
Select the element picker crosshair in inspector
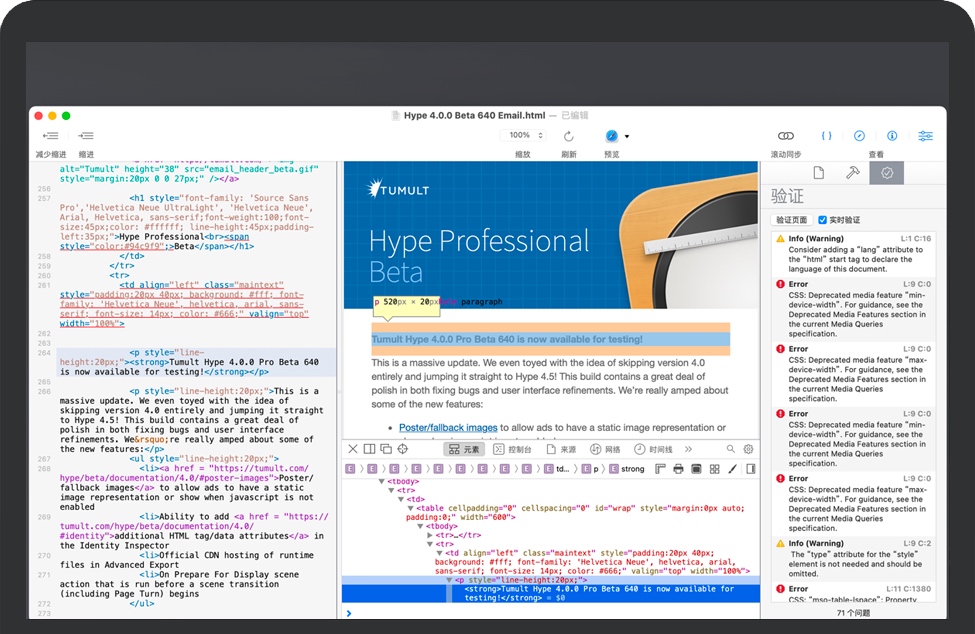(403, 450)
